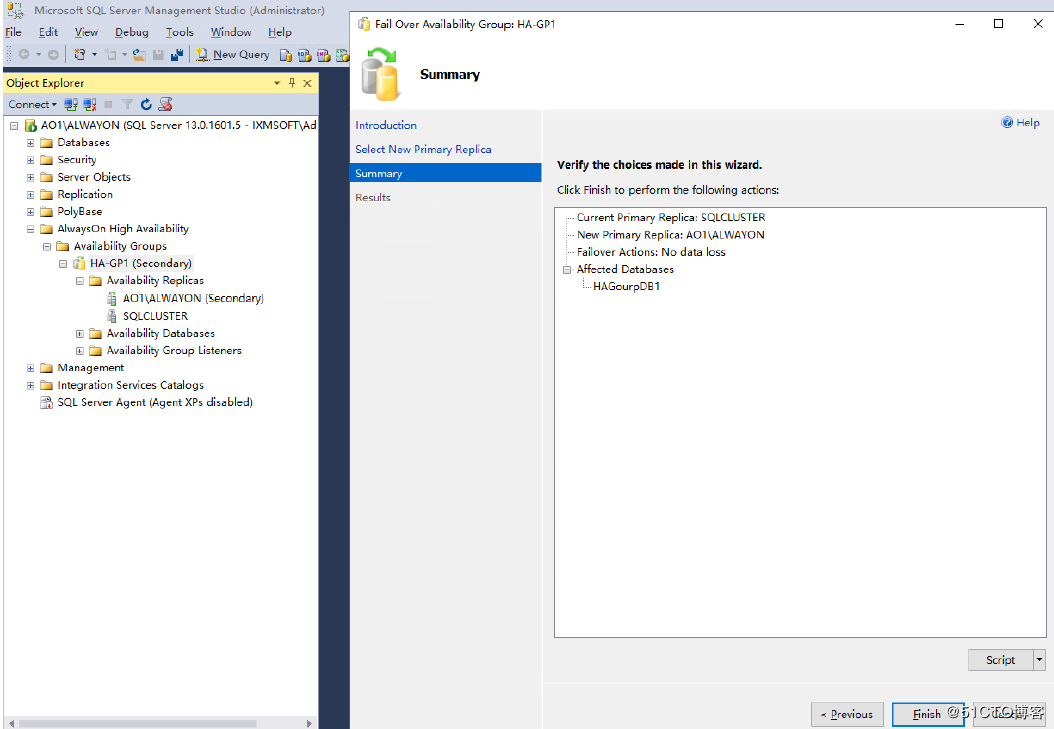Click the Help icon in wizard
Viewport: 1054px width, 729px height.
(1007, 122)
